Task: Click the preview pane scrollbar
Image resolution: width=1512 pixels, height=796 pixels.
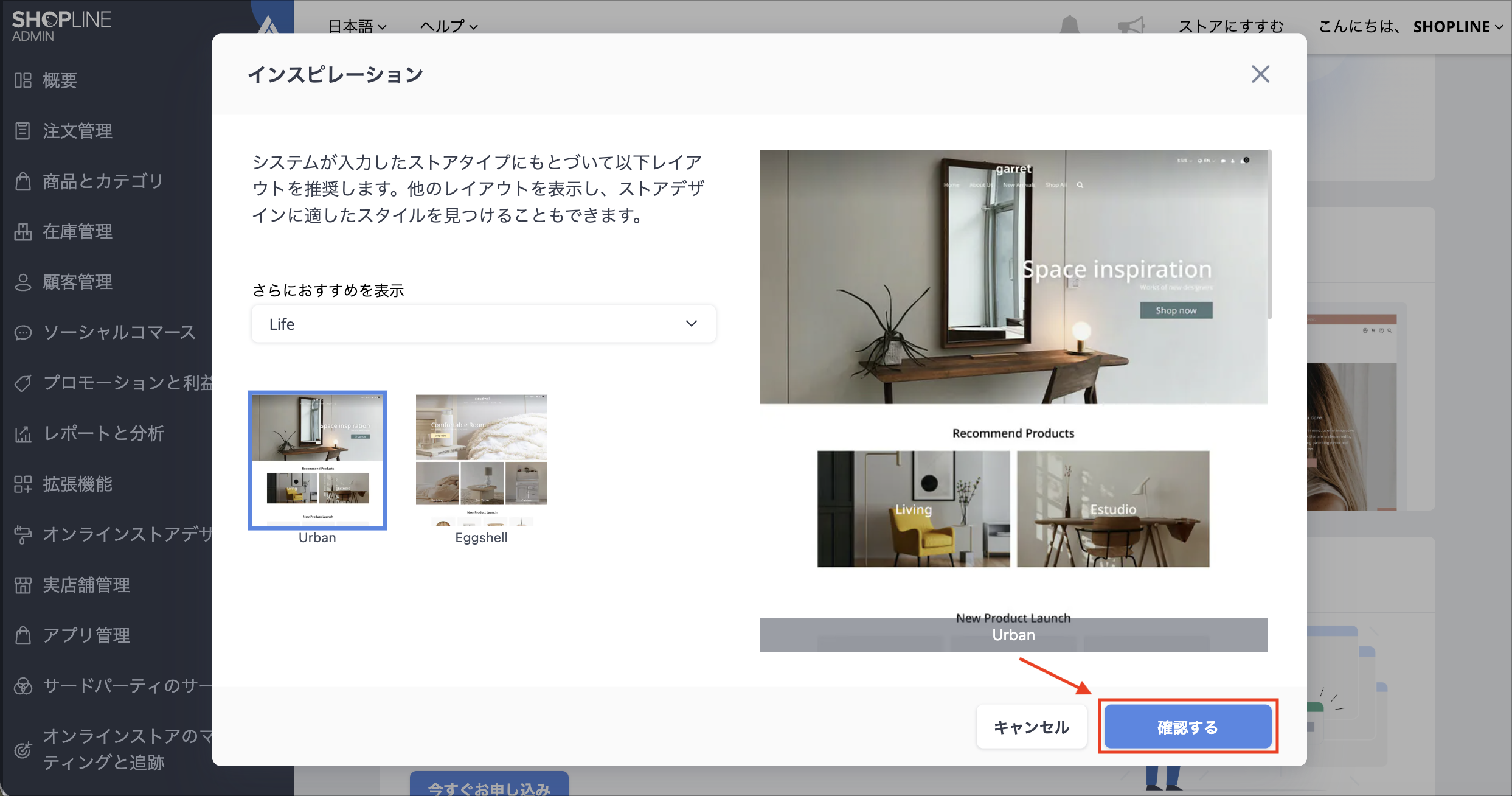Action: (1269, 235)
